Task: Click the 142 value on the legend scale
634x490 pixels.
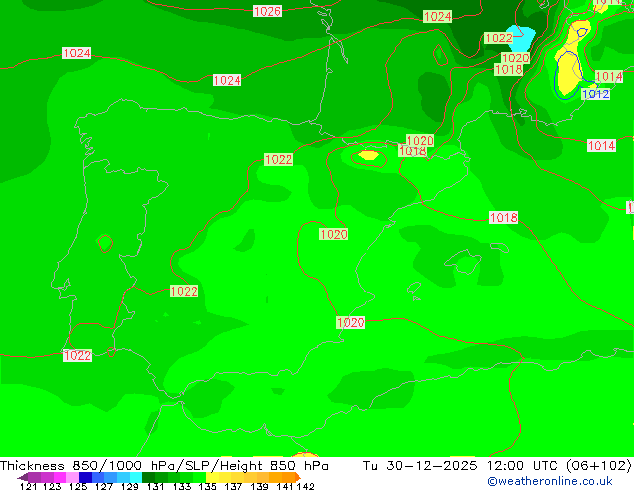Action: (x=305, y=486)
